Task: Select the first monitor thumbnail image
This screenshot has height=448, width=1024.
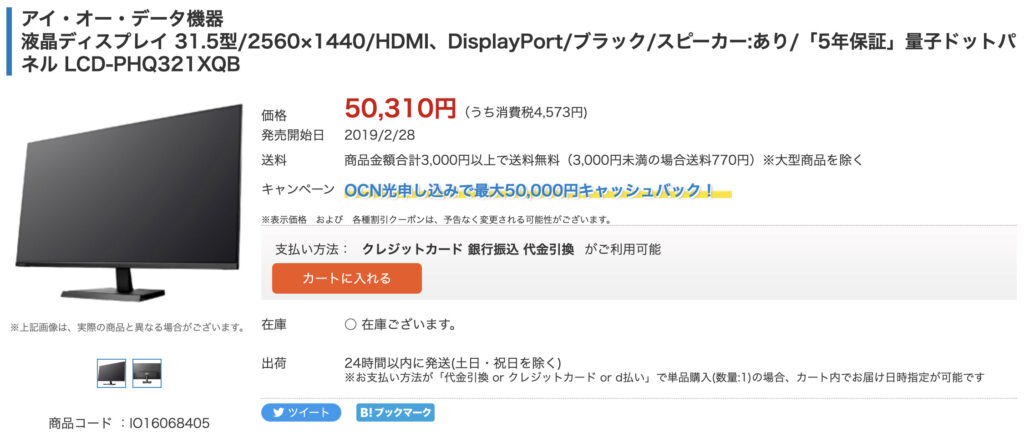Action: pos(111,373)
